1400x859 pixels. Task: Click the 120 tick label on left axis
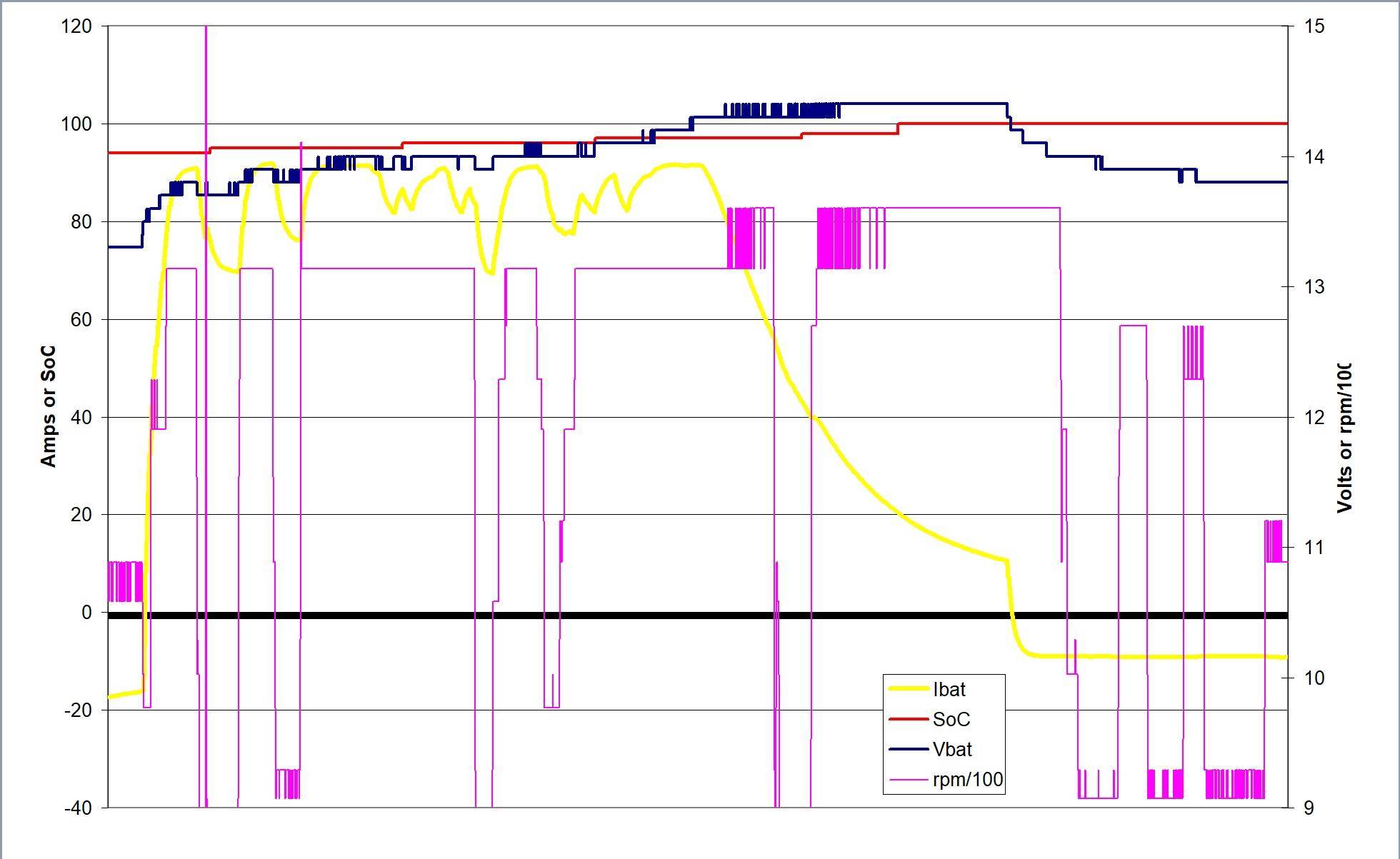76,26
